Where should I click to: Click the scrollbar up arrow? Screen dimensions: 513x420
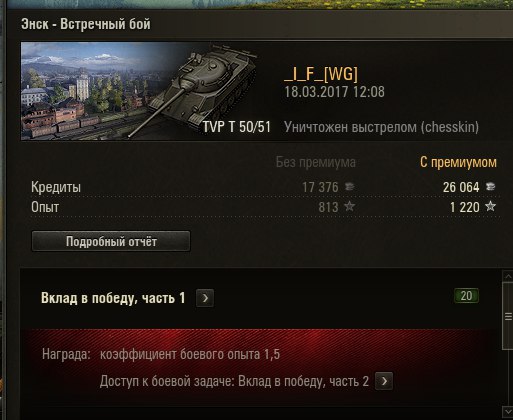[508, 276]
